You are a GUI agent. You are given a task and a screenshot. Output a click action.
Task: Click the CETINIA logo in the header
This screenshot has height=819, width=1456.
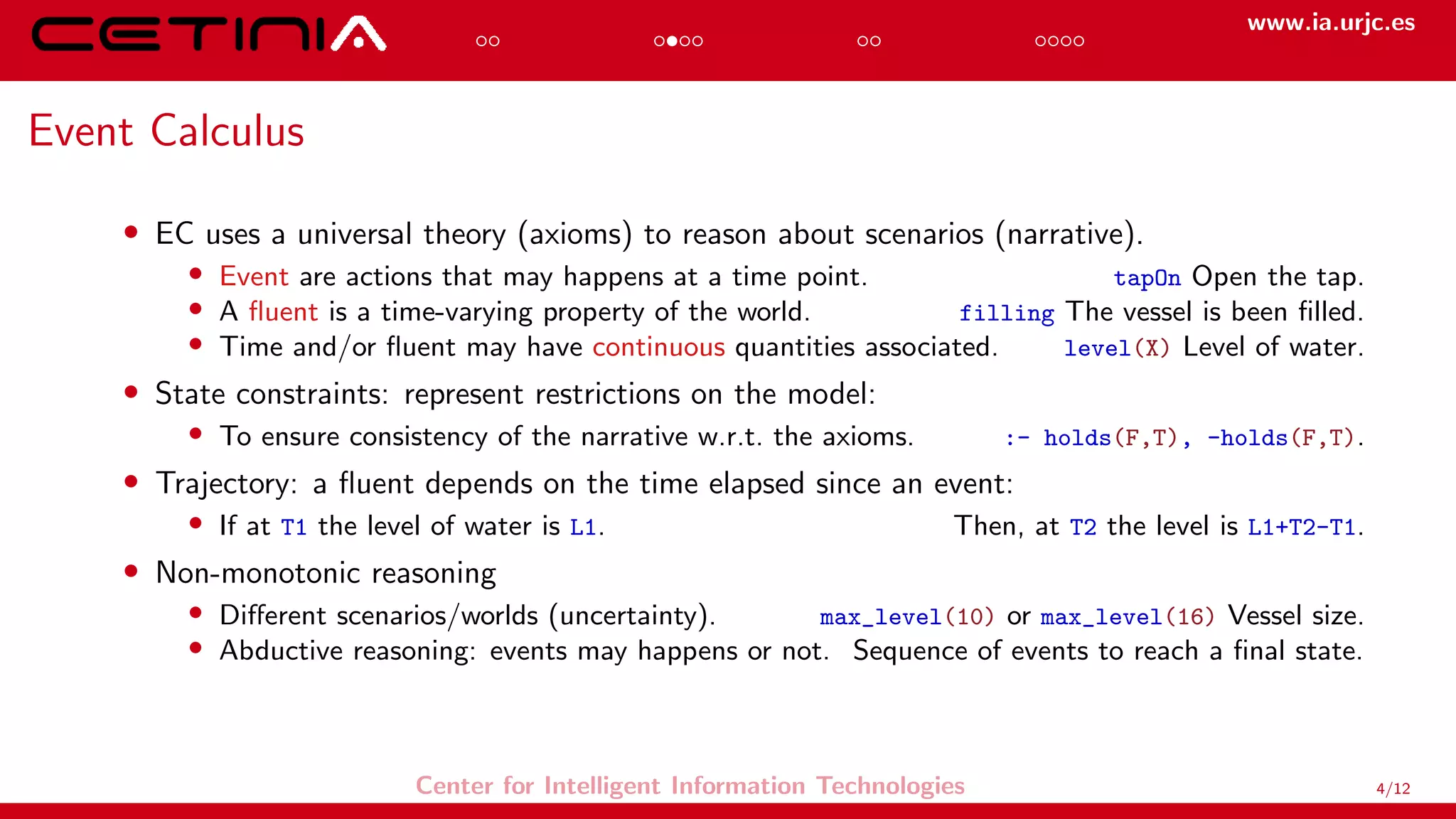click(209, 33)
